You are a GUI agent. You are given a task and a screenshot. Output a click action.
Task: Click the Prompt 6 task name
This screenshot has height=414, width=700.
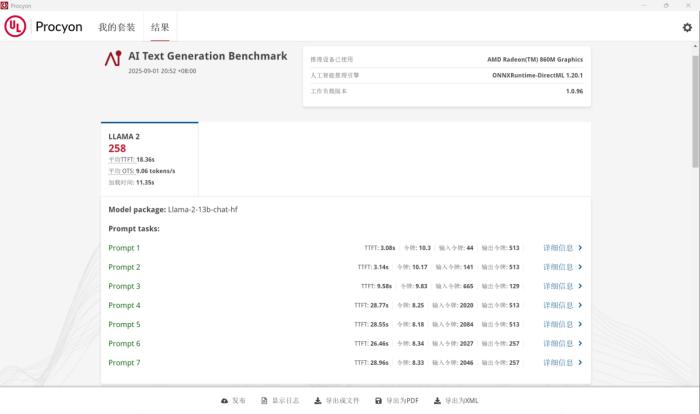124,344
